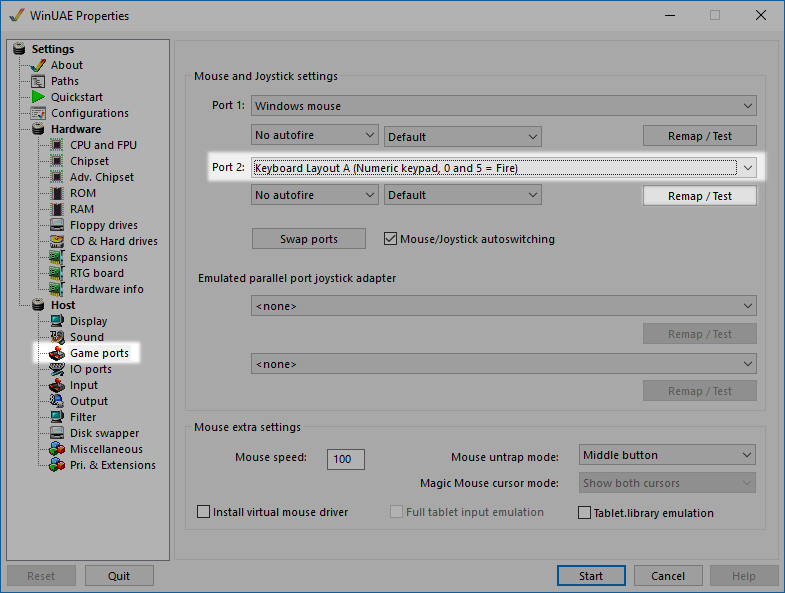Click the Mouse speed input field
Viewport: 785px width, 593px height.
tap(345, 459)
